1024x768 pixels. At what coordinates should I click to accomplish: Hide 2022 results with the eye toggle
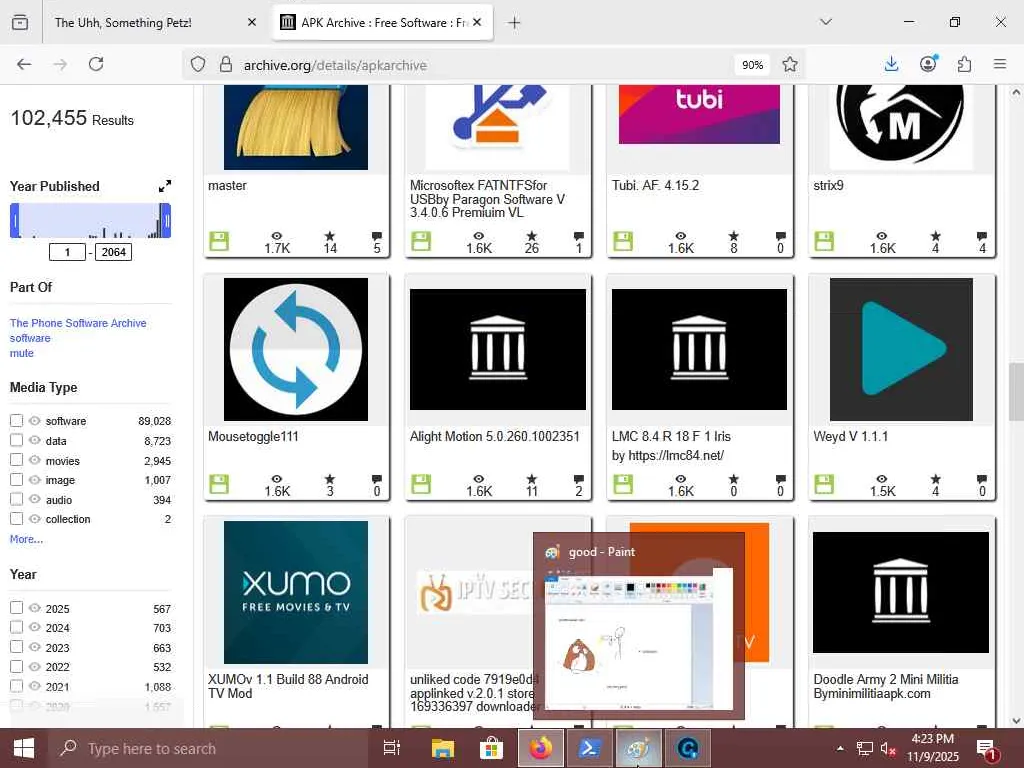(35, 667)
